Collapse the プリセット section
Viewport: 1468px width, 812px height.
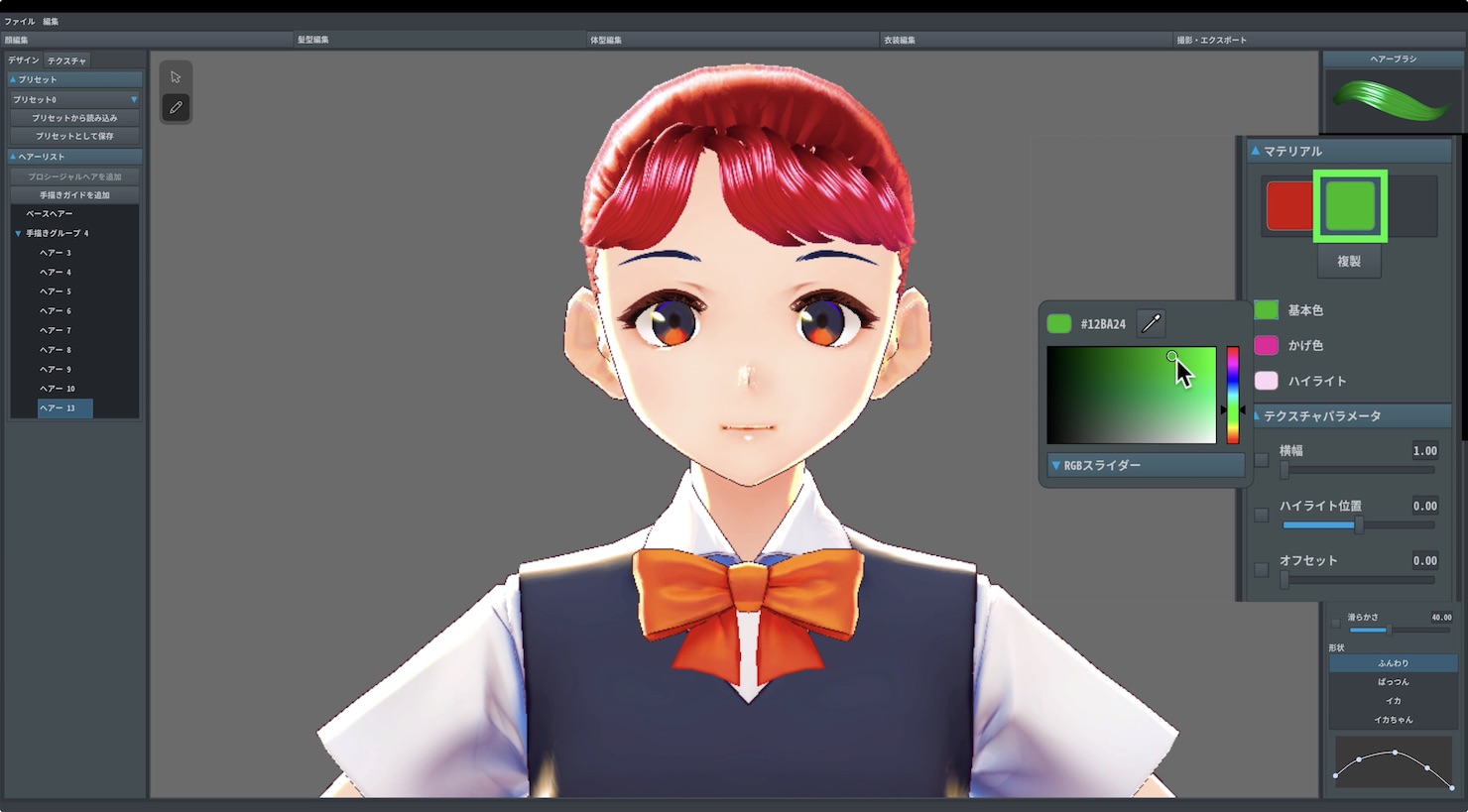click(74, 79)
